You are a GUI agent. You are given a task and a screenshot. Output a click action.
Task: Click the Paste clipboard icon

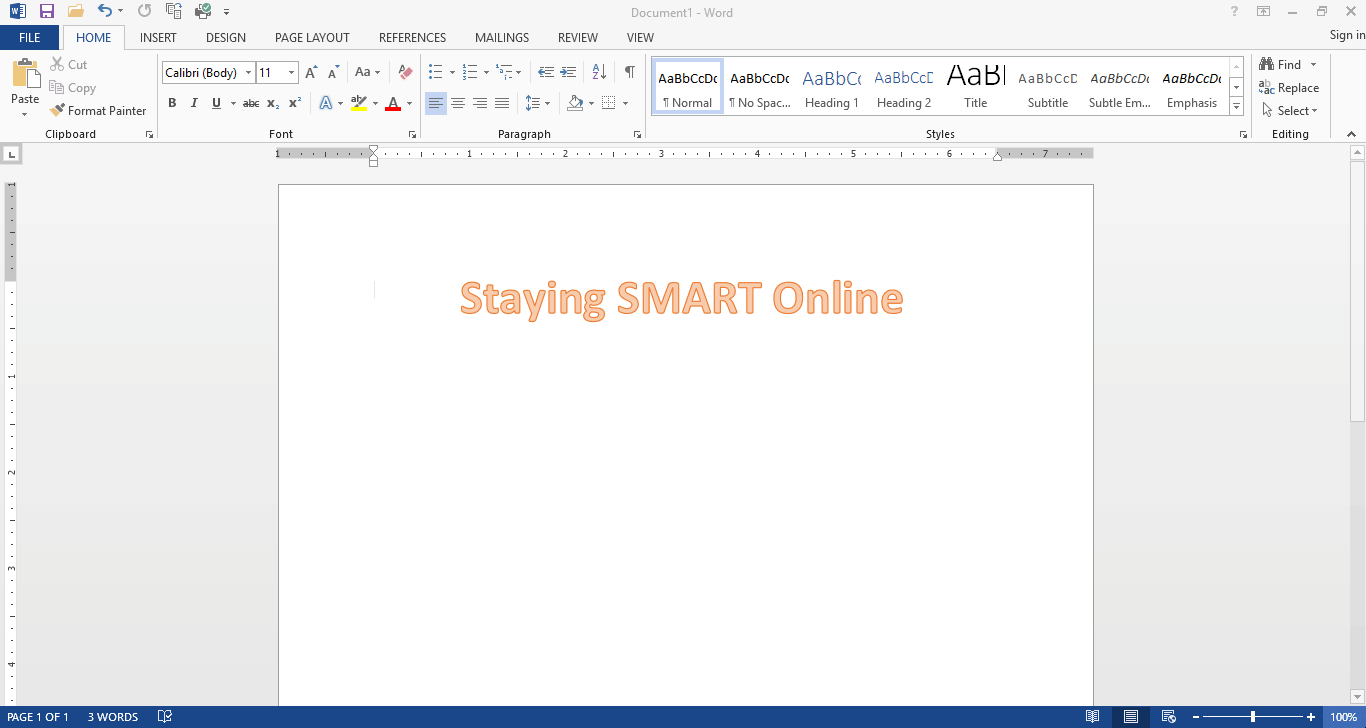pyautogui.click(x=25, y=75)
